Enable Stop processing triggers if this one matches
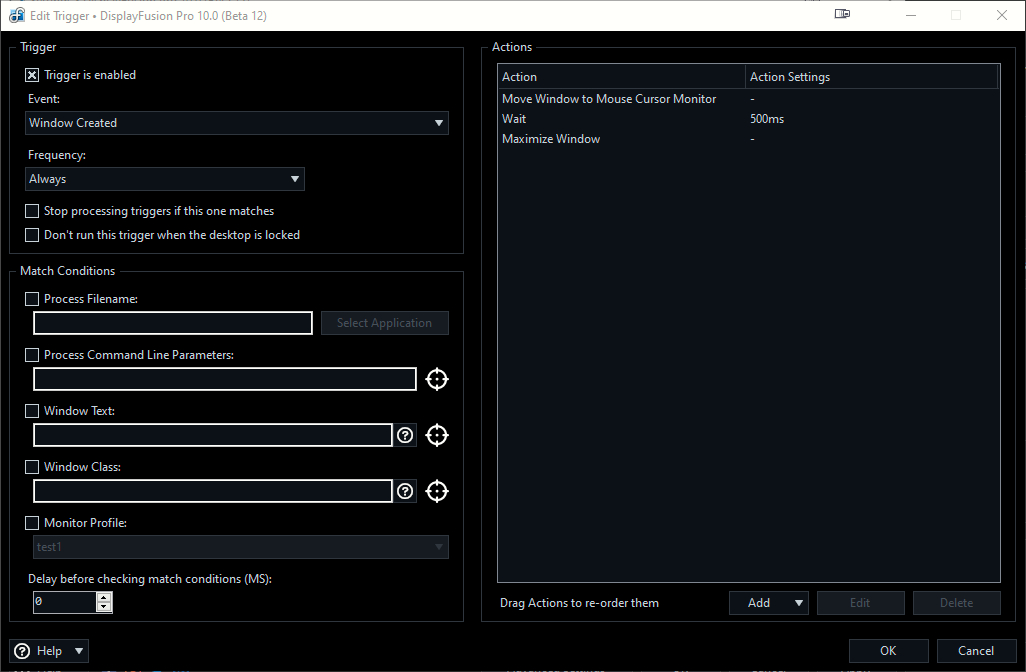Viewport: 1026px width, 672px height. pos(32,211)
